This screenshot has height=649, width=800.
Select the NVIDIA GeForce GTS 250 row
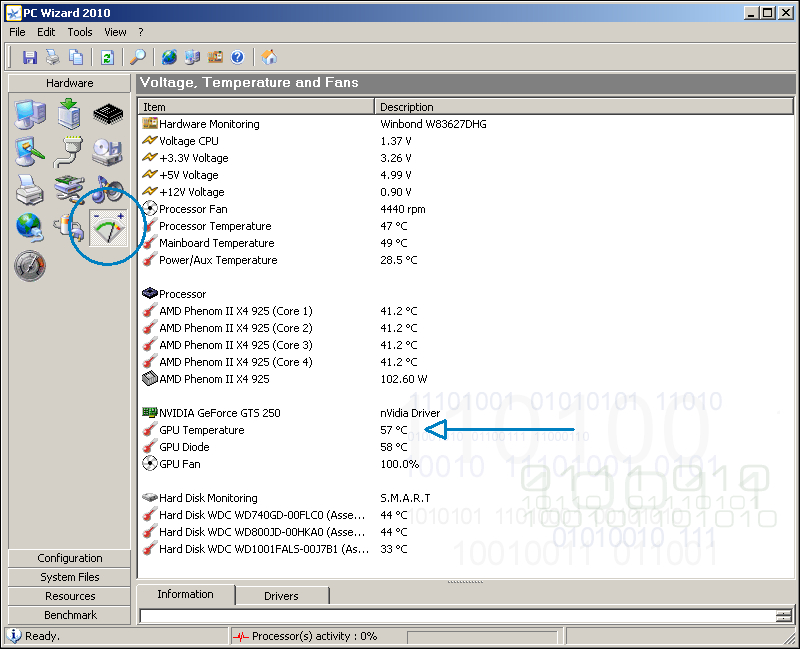466,413
